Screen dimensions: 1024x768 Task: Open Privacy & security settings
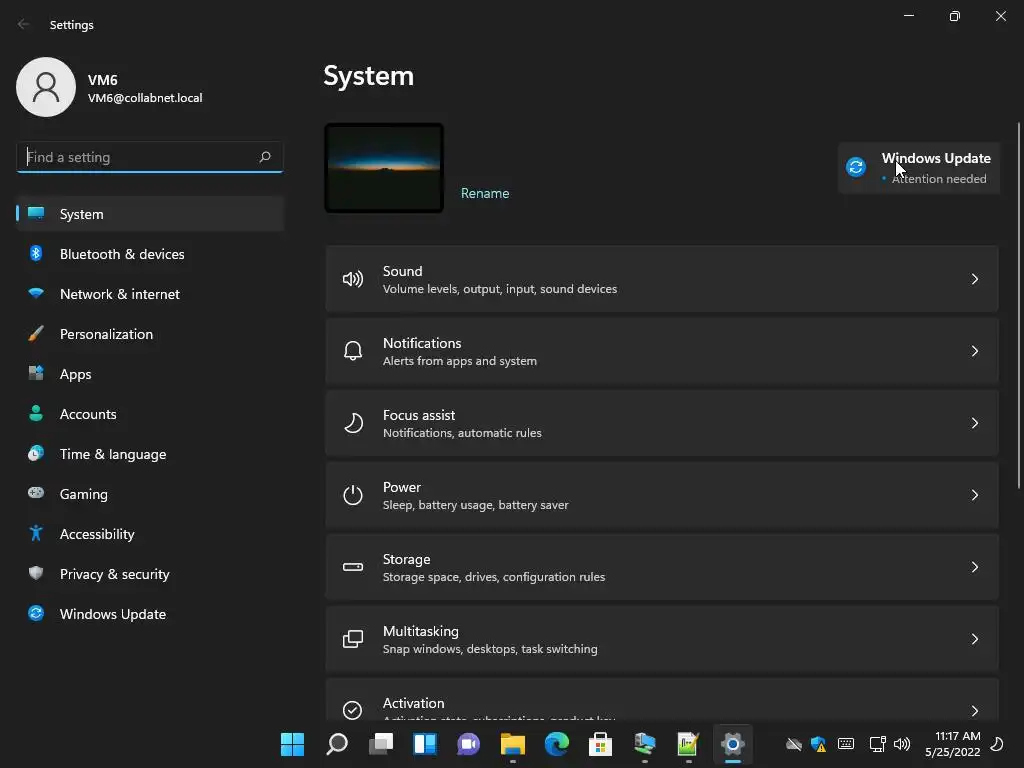(x=150, y=574)
